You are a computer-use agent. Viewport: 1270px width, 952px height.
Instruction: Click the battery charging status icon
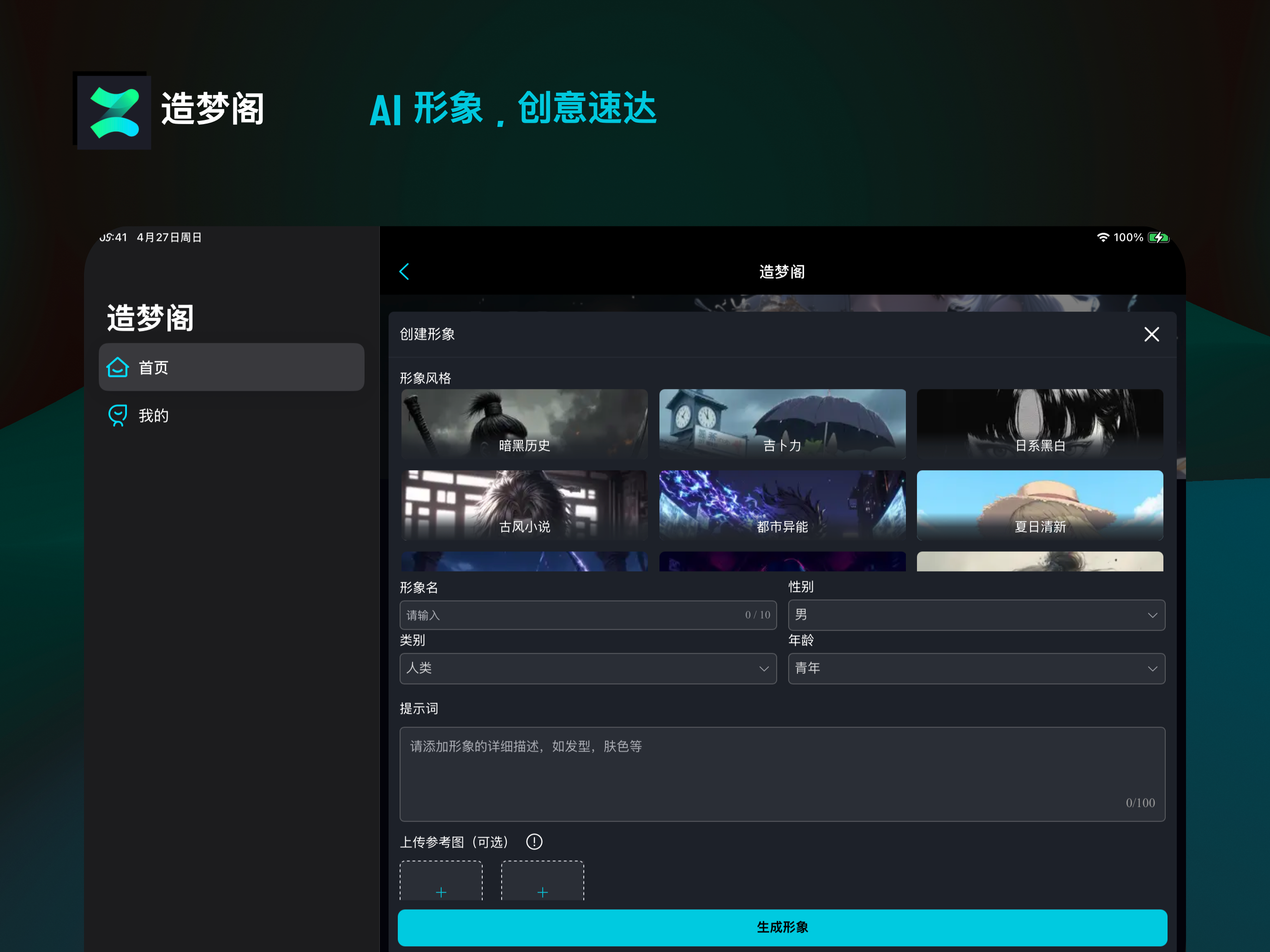coord(1158,237)
